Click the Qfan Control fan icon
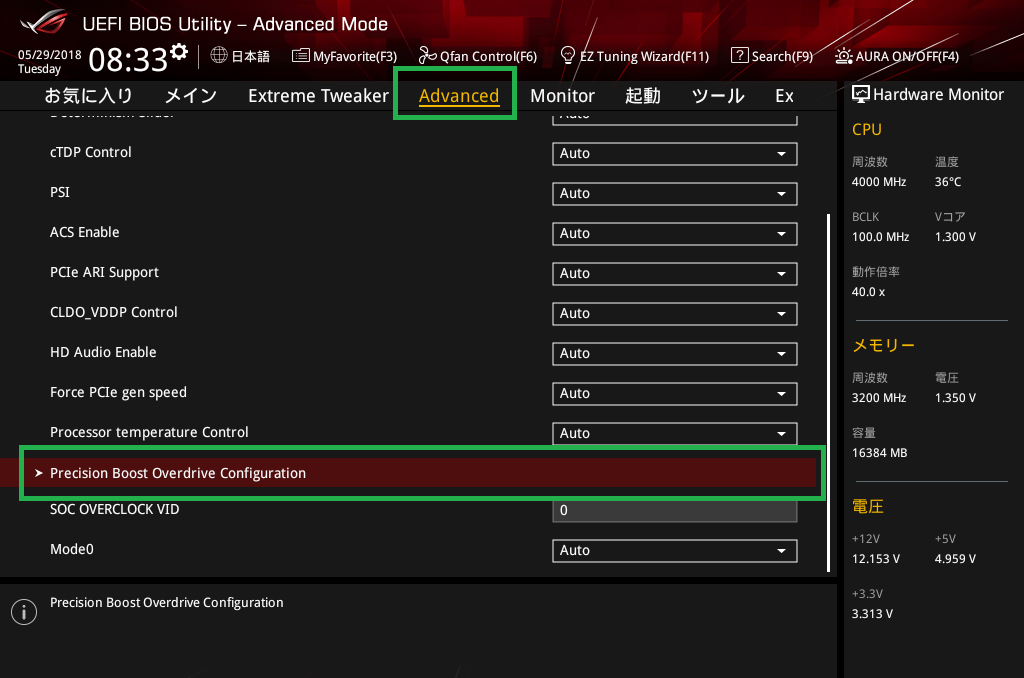The width and height of the screenshot is (1024, 678). pos(427,56)
